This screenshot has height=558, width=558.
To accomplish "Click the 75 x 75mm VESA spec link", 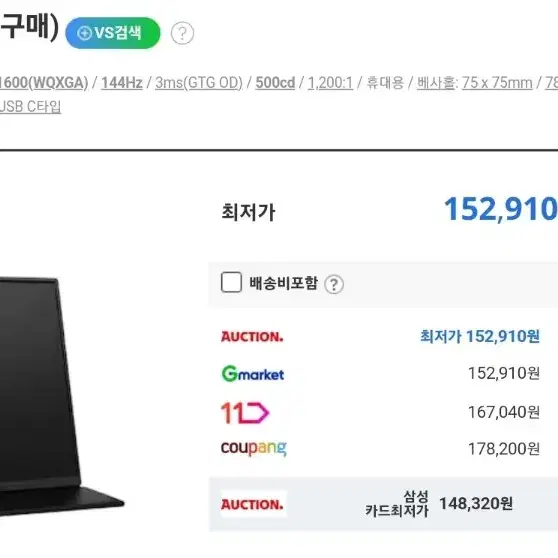I will (497, 83).
